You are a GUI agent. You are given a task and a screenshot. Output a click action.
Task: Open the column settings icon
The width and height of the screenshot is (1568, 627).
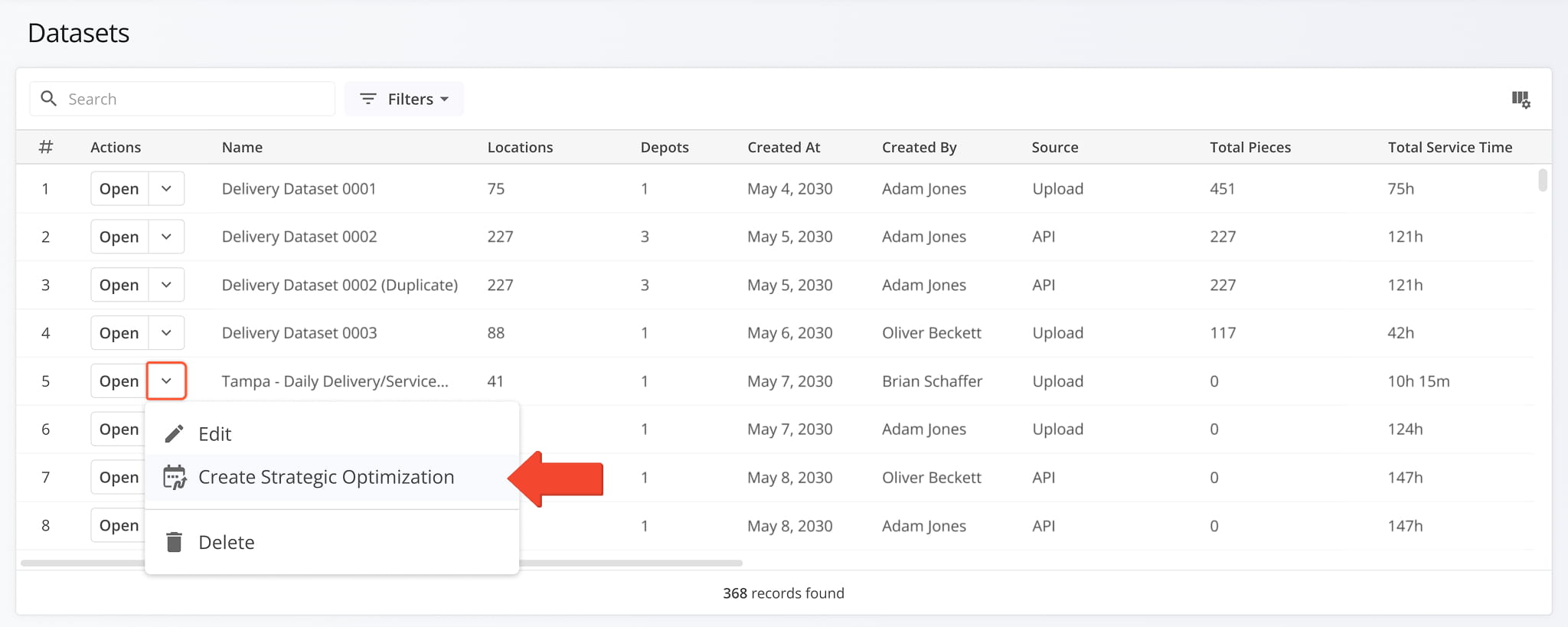click(x=1521, y=100)
